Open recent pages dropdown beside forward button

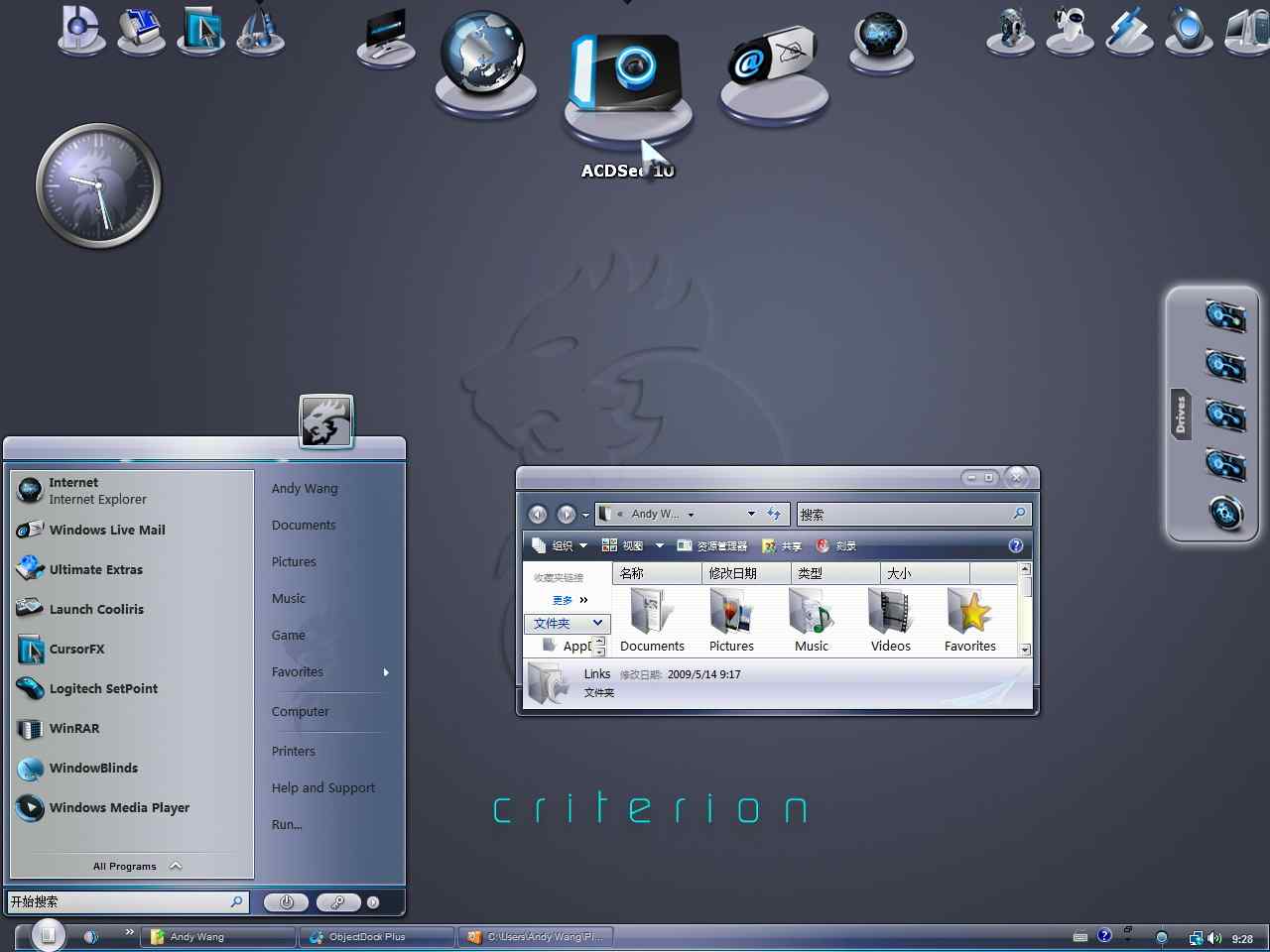[585, 515]
